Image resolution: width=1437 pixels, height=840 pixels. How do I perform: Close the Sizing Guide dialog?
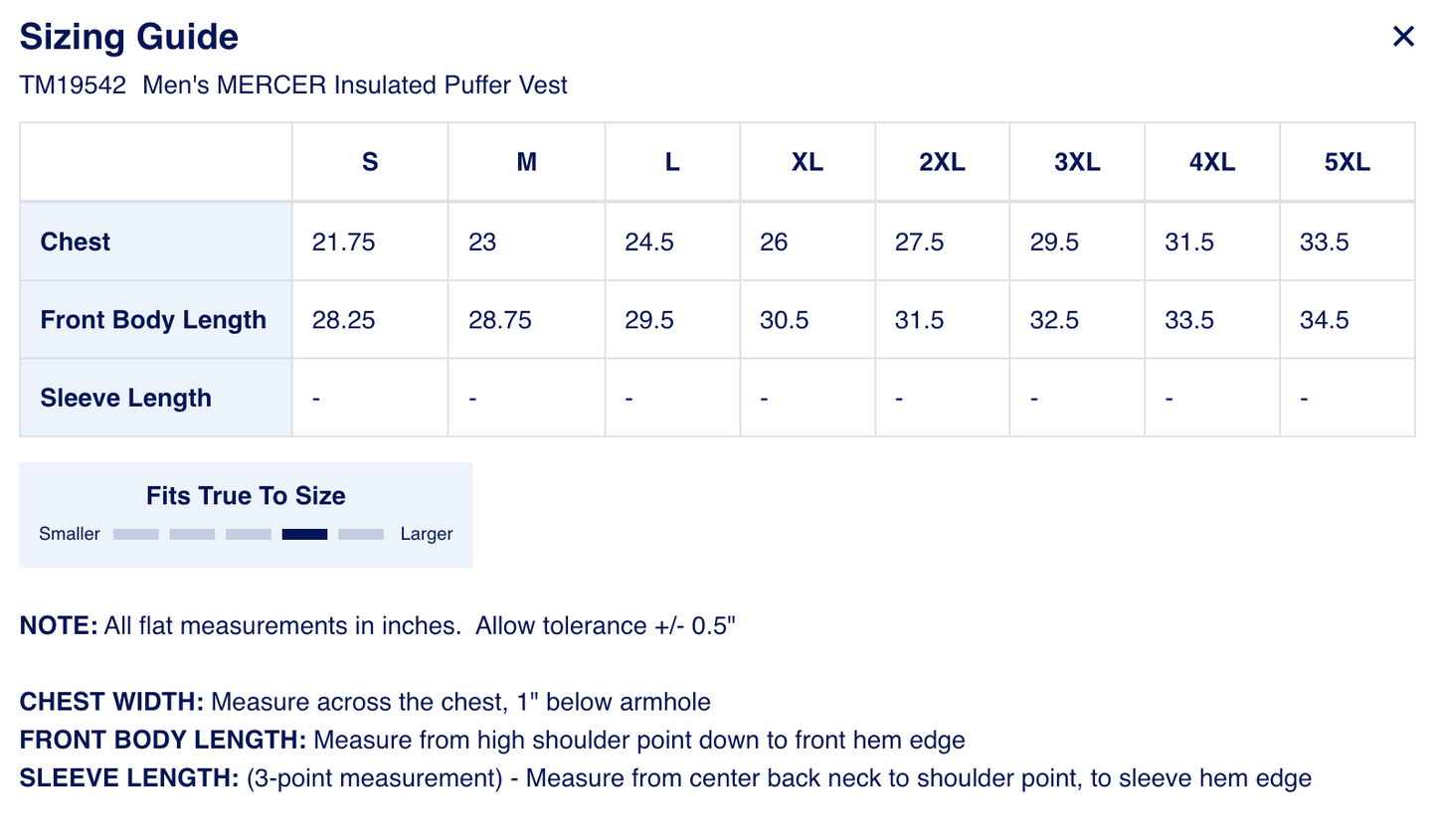pos(1403,37)
